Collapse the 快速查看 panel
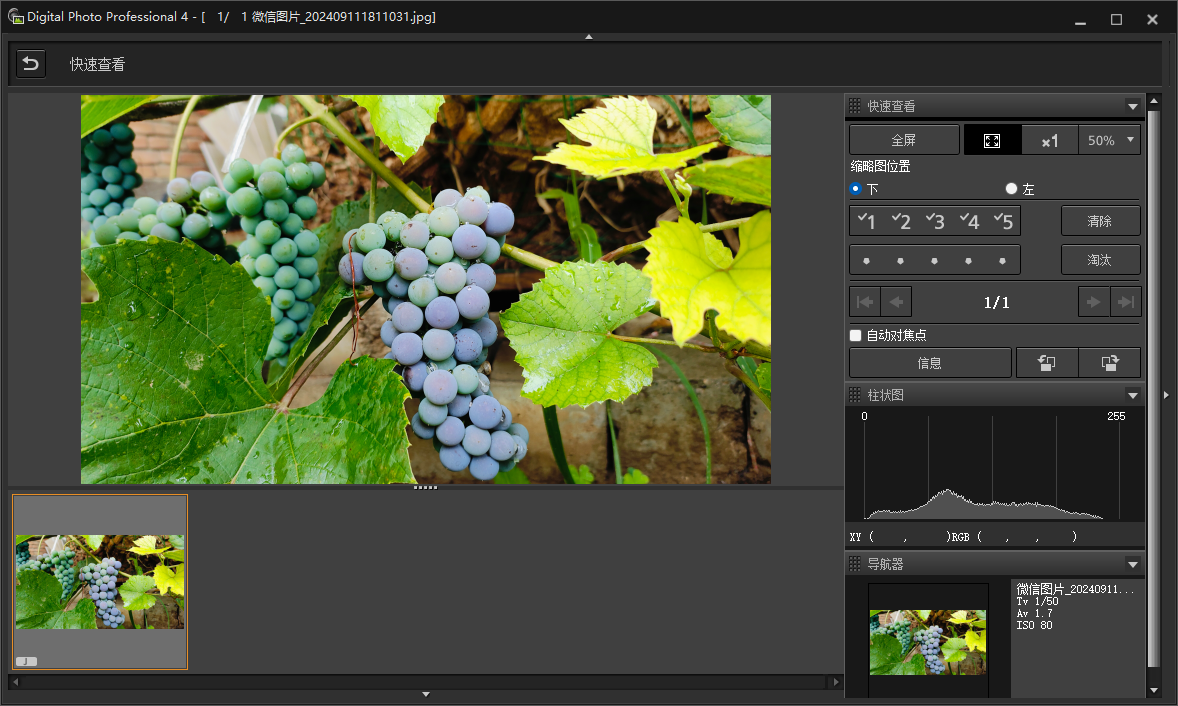This screenshot has width=1178, height=706. coord(1132,106)
